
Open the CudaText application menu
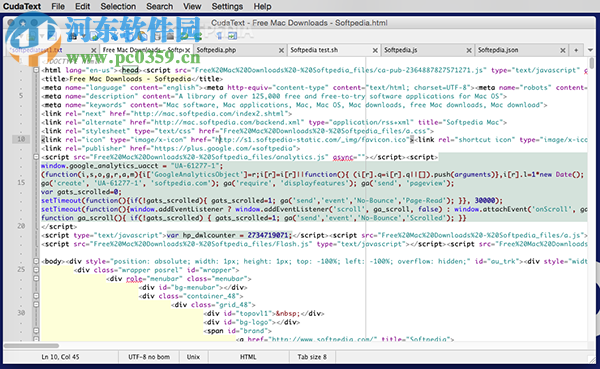(x=22, y=6)
